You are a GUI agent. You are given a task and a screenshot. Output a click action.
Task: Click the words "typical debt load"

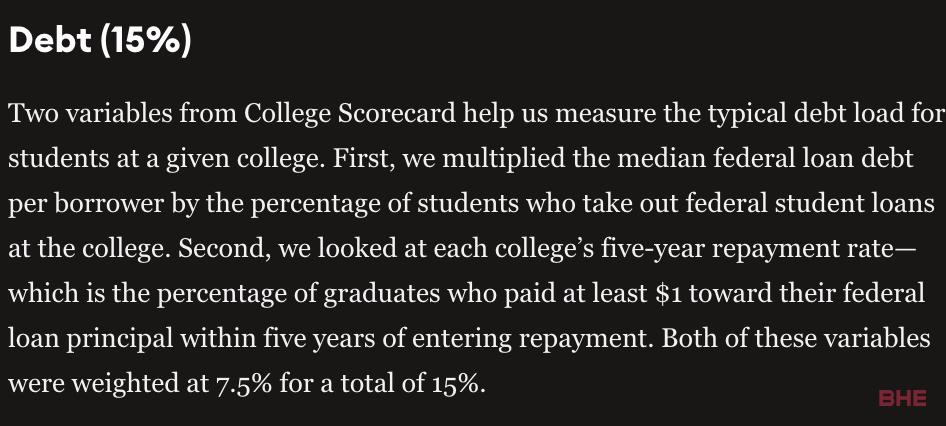[x=807, y=114]
